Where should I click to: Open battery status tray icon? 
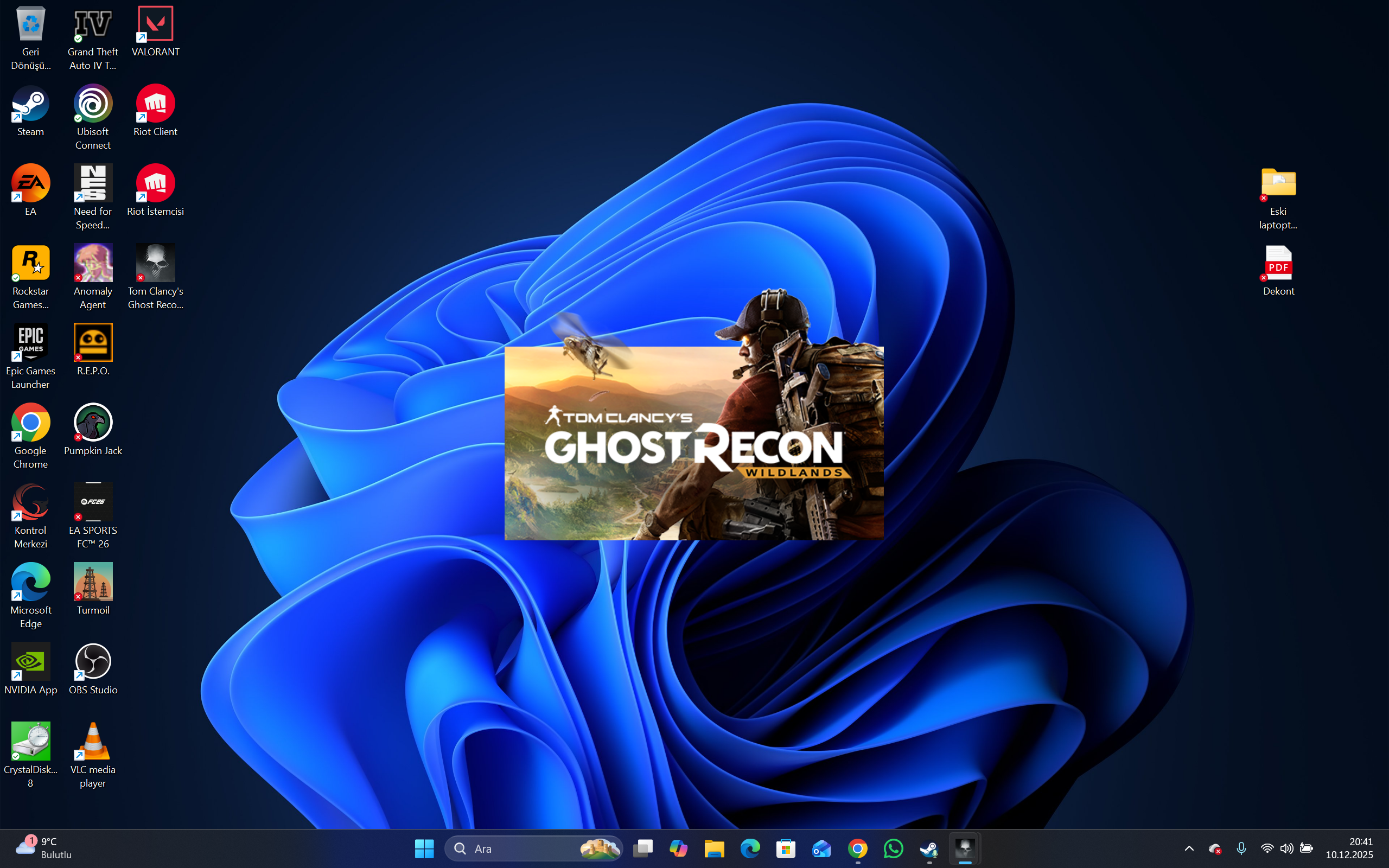(1307, 848)
